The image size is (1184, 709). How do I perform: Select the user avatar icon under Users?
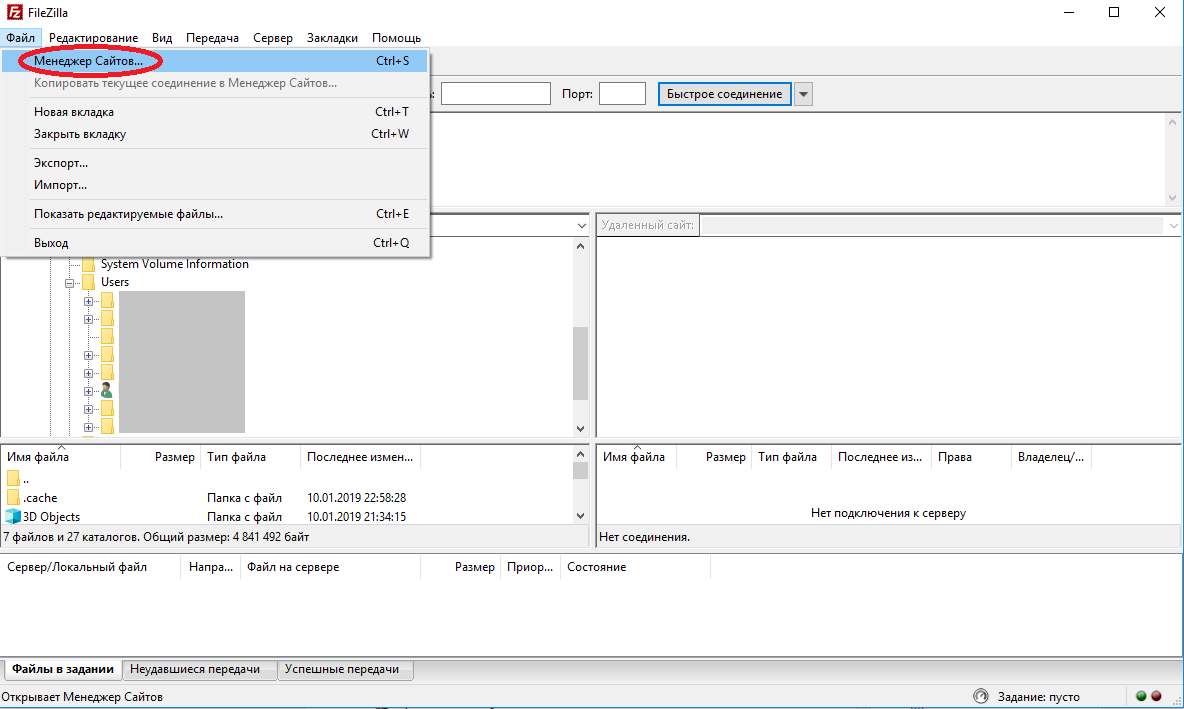(x=106, y=390)
